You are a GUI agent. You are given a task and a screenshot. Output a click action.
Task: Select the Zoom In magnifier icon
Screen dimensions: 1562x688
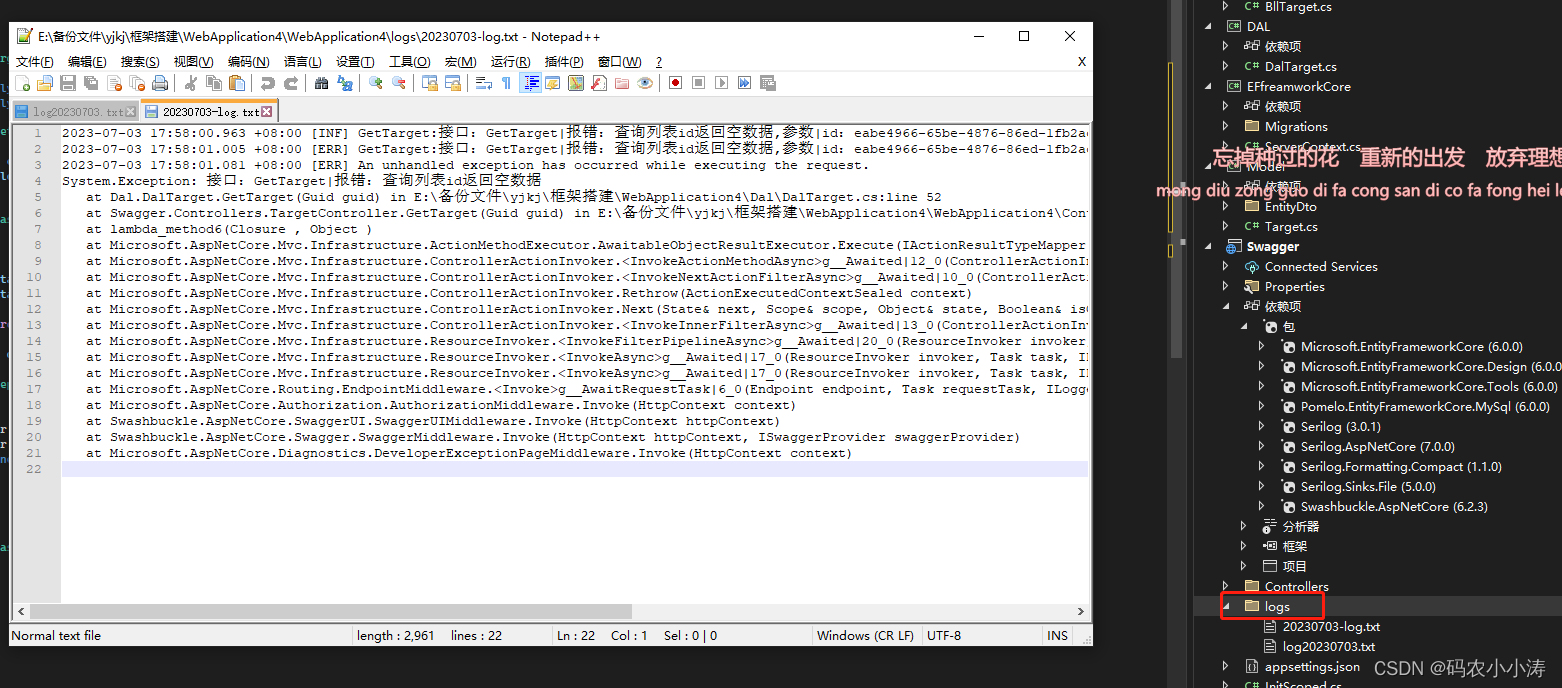tap(375, 83)
